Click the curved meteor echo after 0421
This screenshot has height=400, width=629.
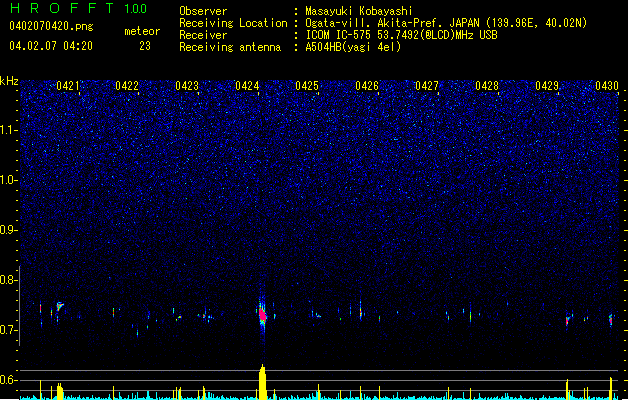coord(60,306)
